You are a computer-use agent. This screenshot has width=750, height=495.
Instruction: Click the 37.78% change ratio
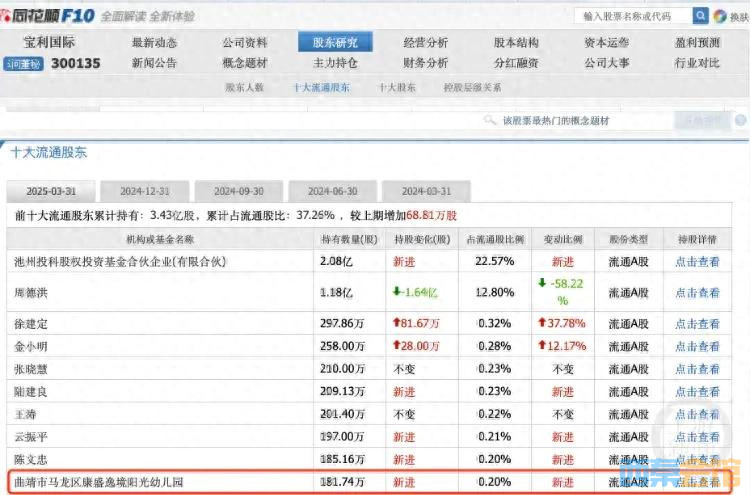562,323
